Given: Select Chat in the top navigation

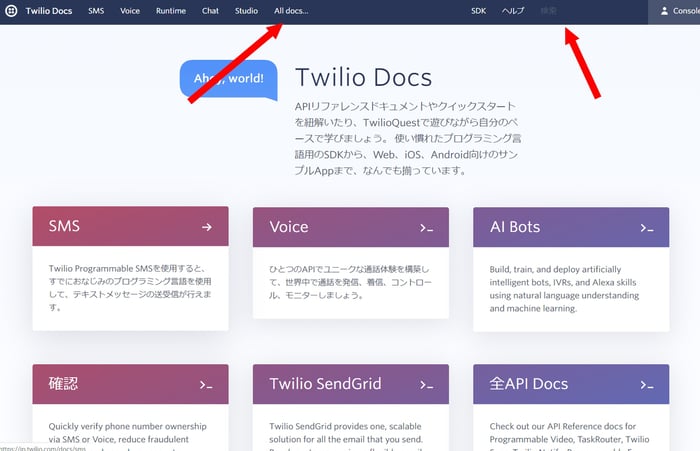Looking at the screenshot, I should tap(210, 11).
